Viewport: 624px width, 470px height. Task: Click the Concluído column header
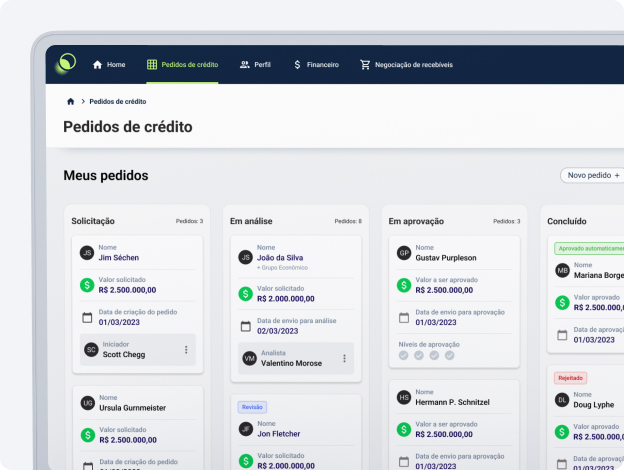pyautogui.click(x=567, y=221)
